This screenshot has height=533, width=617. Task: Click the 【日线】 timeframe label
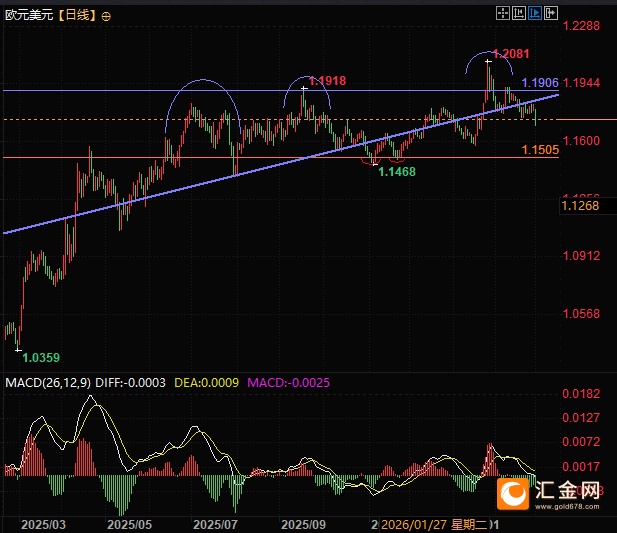coord(77,15)
